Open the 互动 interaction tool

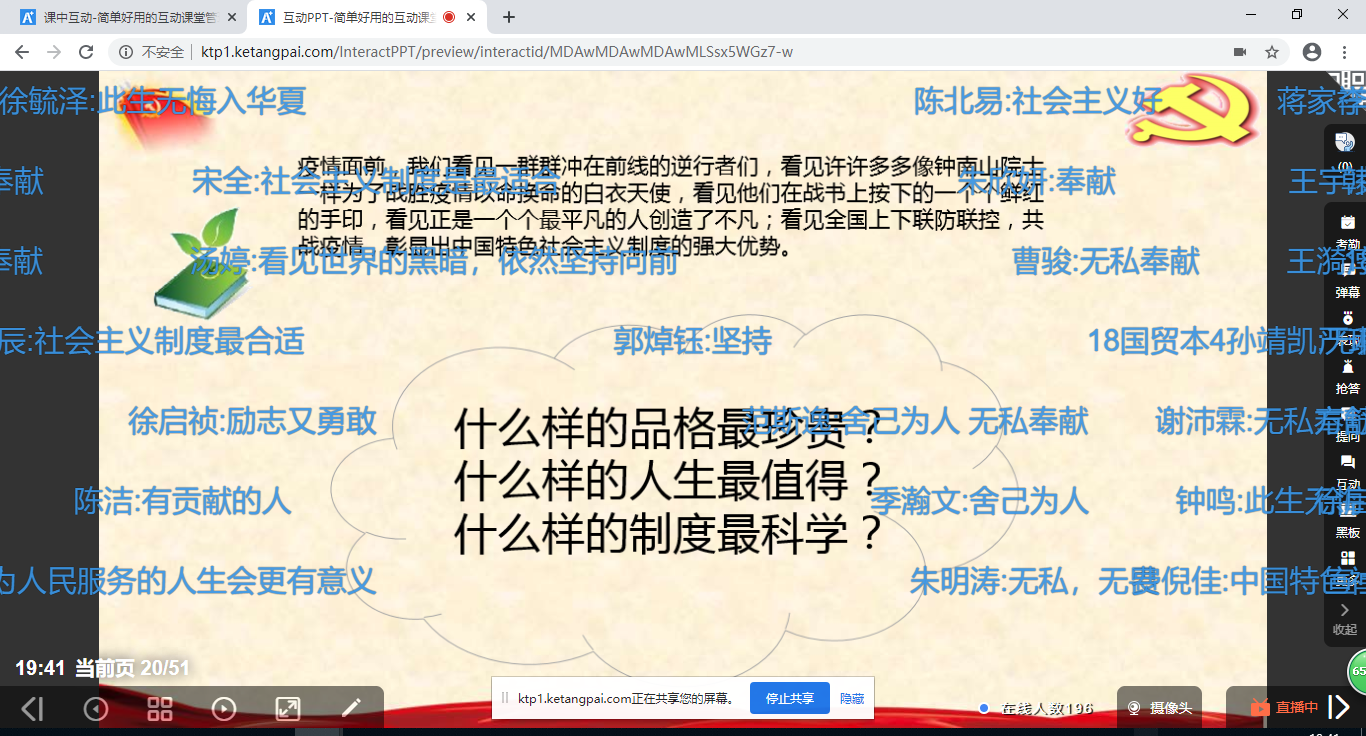tap(1347, 472)
